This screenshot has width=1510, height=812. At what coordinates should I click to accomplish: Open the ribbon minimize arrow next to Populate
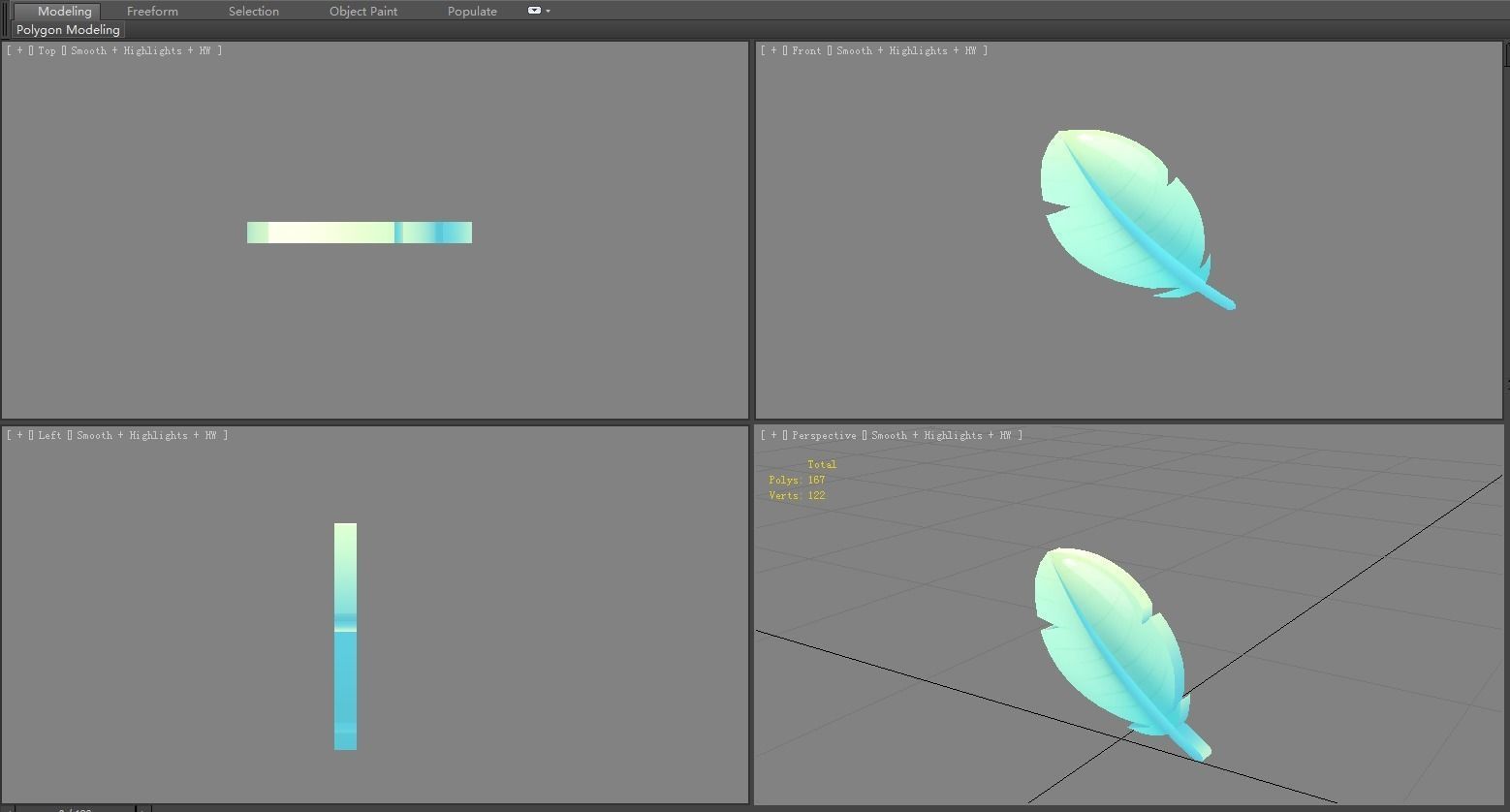click(x=548, y=11)
